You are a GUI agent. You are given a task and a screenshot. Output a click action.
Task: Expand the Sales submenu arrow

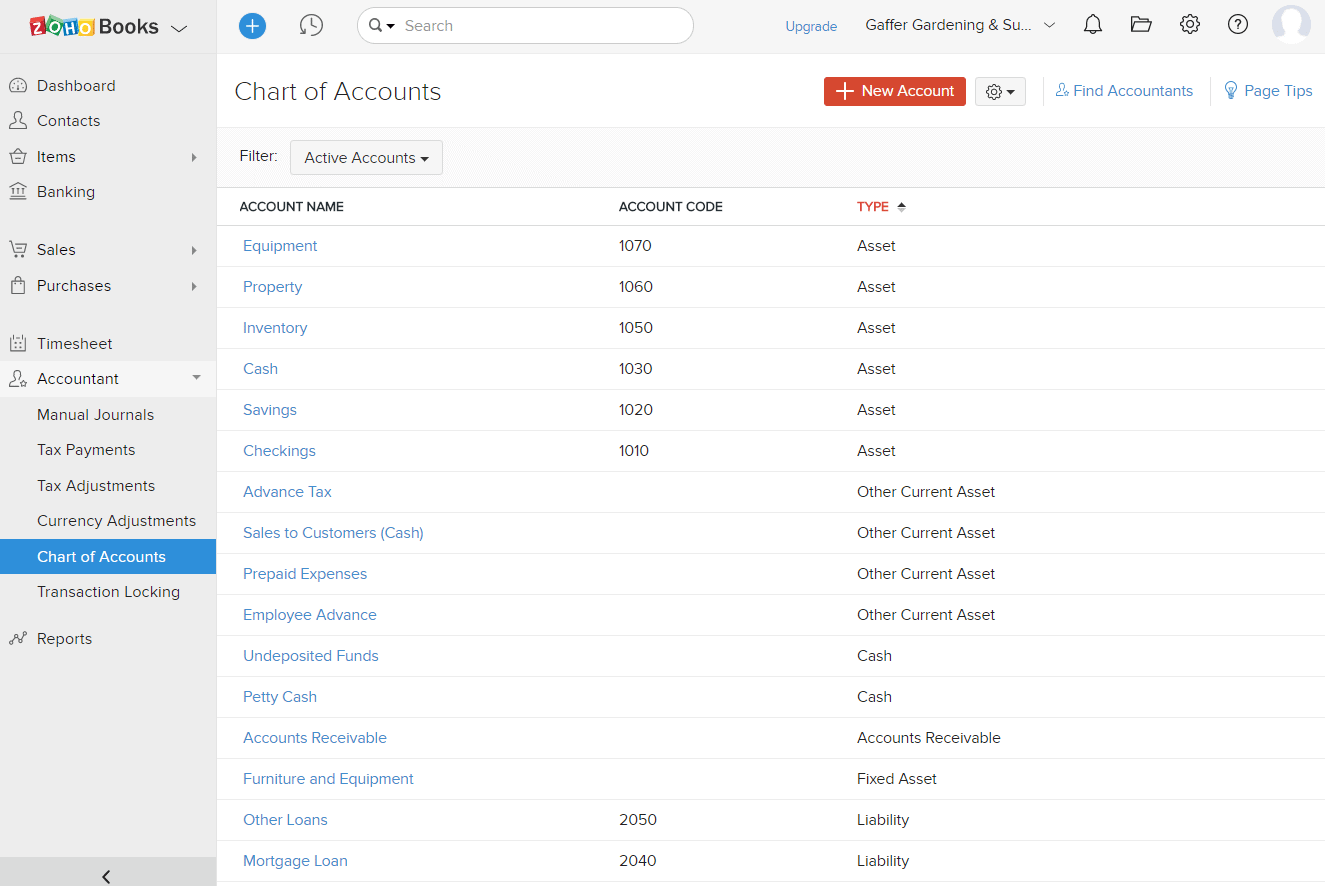(194, 250)
